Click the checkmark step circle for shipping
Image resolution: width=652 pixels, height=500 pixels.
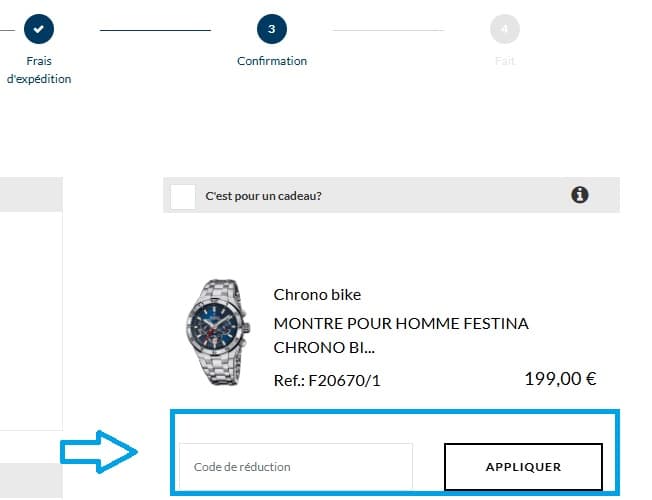coord(38,30)
